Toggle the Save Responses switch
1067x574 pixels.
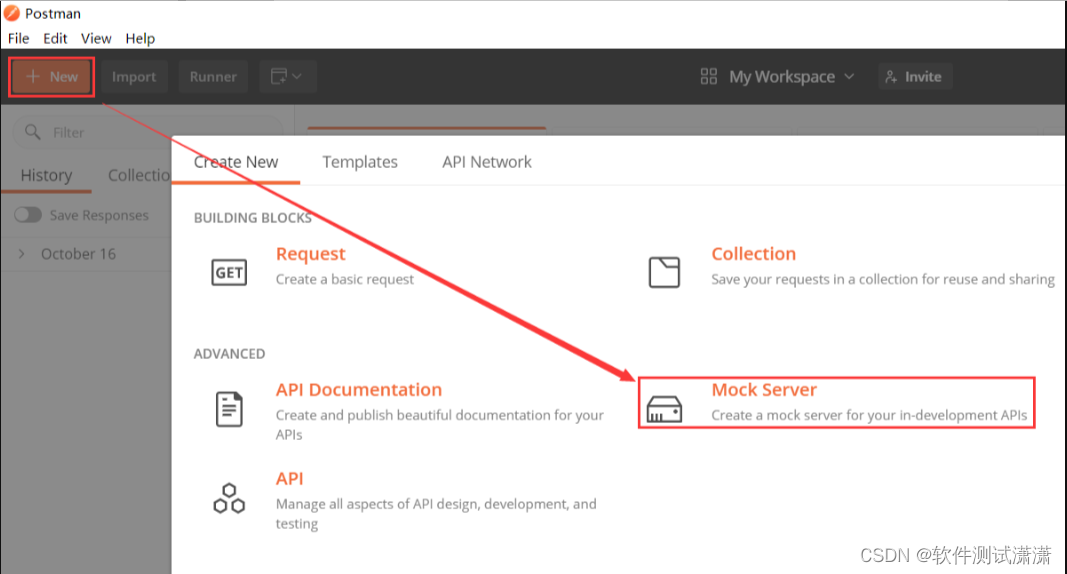29,215
